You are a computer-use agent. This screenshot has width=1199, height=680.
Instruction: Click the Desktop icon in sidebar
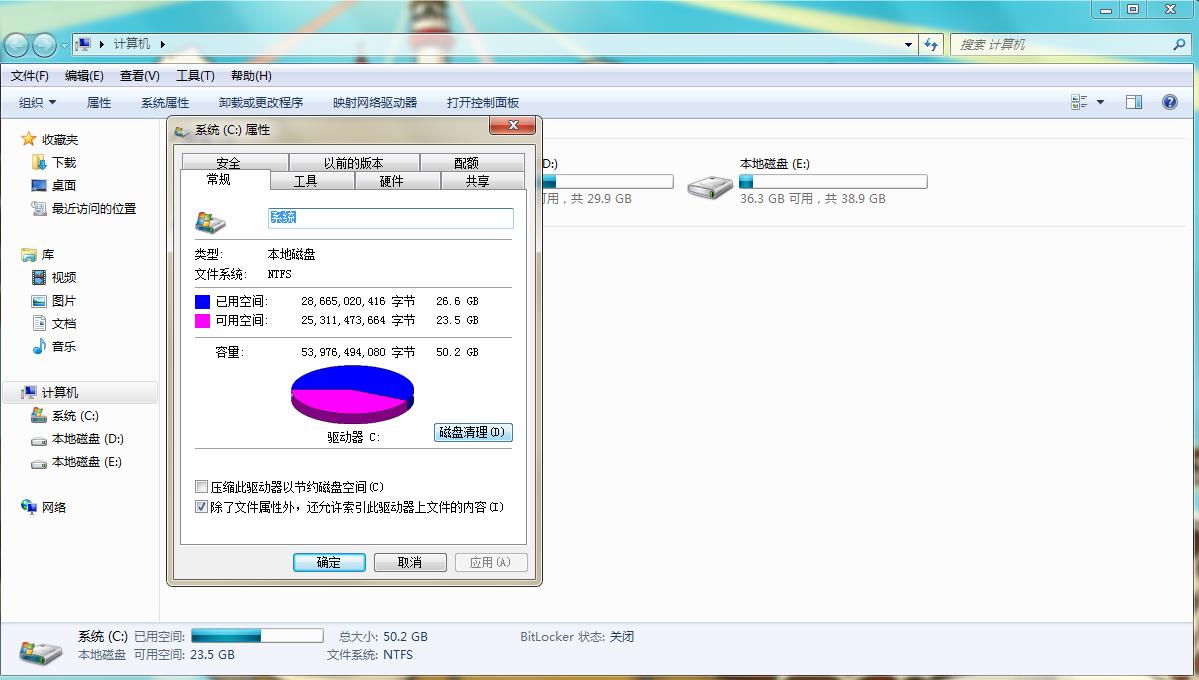click(x=38, y=185)
